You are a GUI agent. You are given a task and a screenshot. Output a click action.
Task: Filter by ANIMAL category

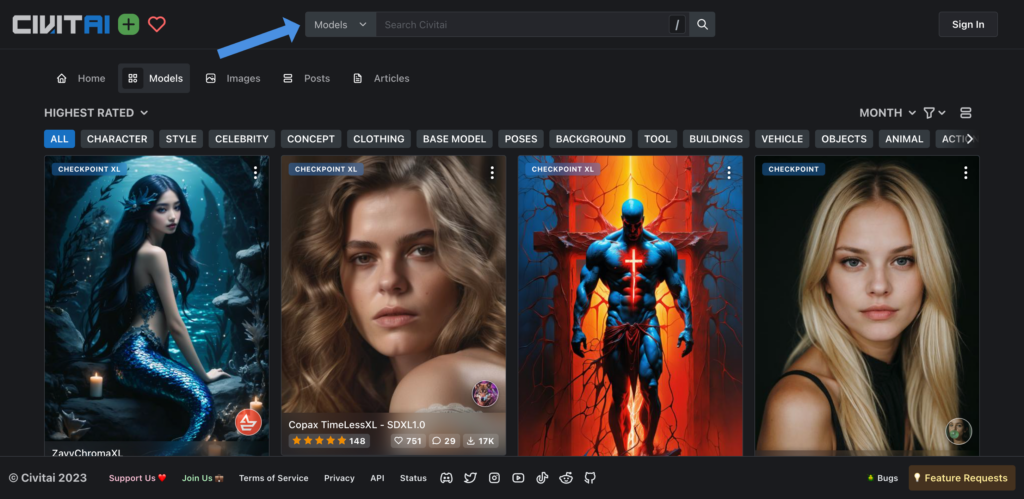click(x=904, y=139)
